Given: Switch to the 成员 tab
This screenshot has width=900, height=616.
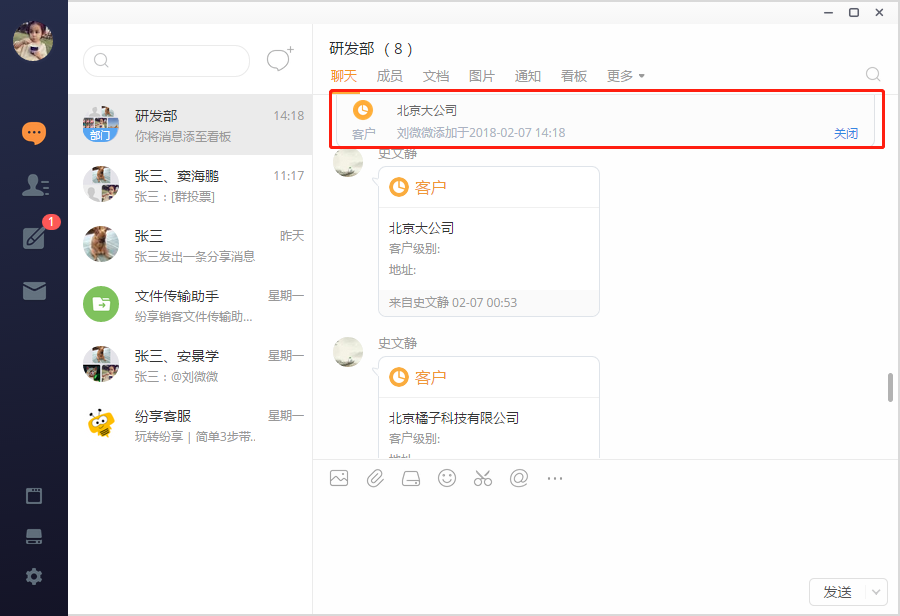Looking at the screenshot, I should [390, 76].
